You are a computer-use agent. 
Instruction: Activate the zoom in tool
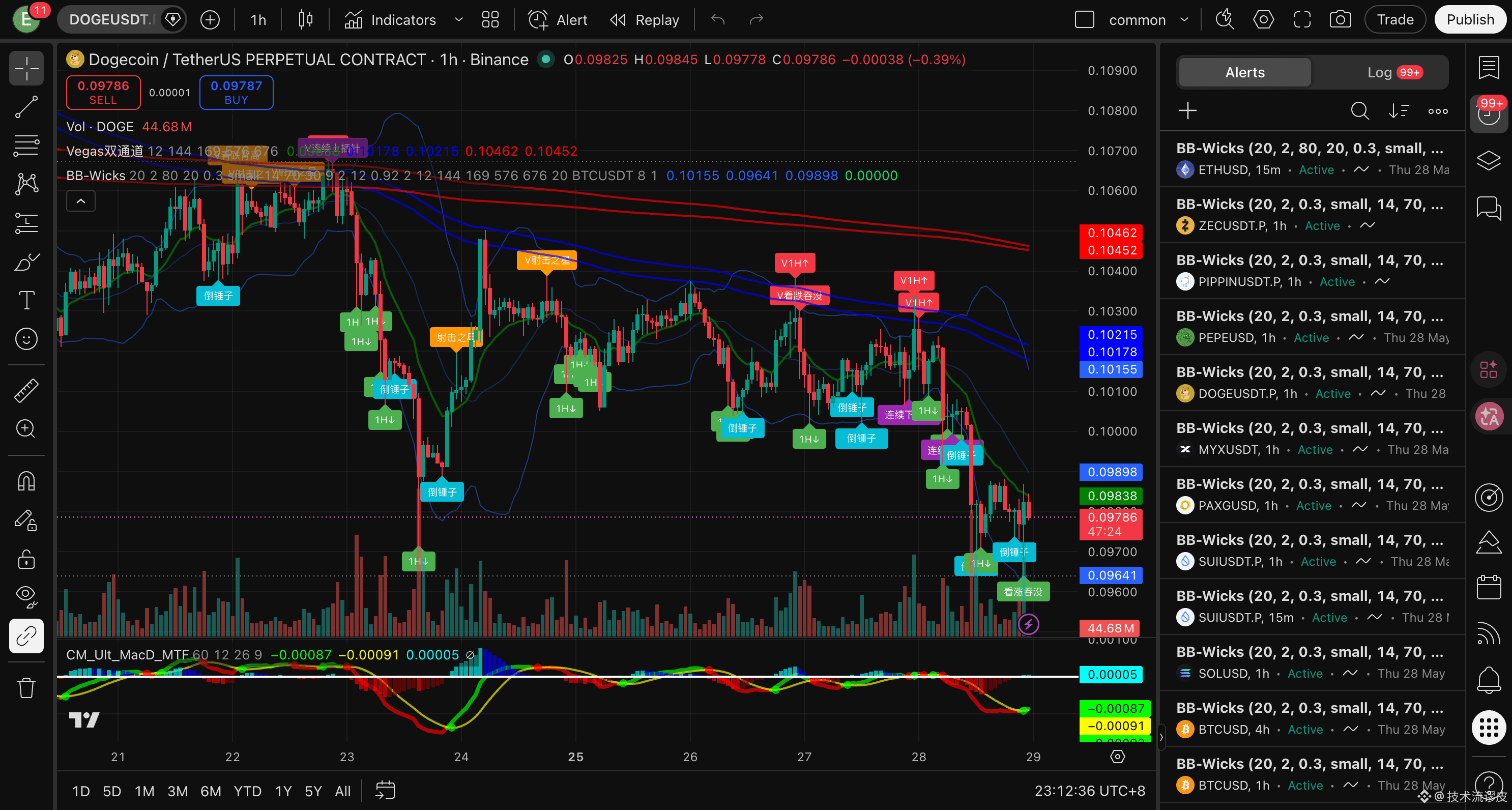point(26,429)
